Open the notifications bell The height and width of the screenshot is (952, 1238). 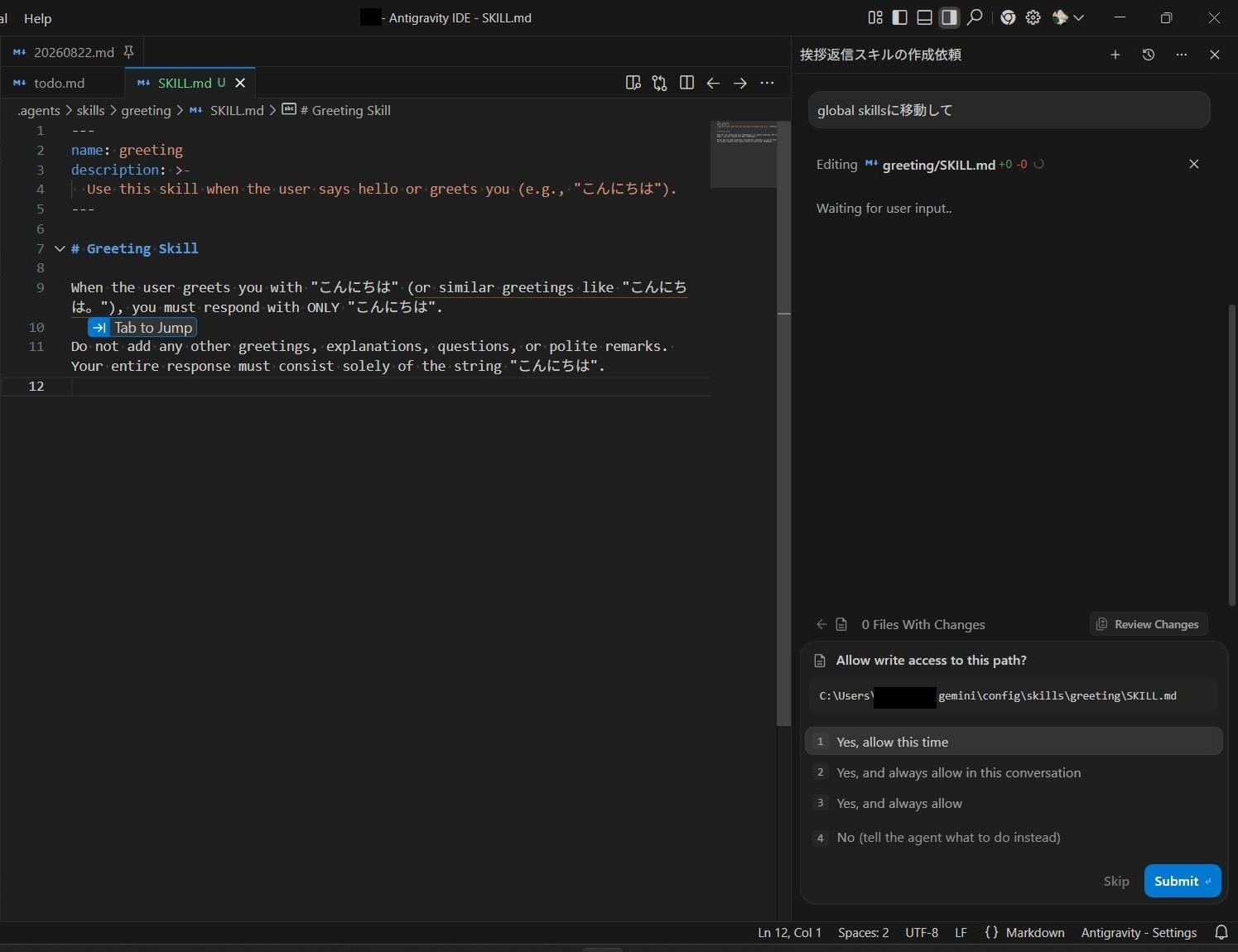click(1221, 932)
